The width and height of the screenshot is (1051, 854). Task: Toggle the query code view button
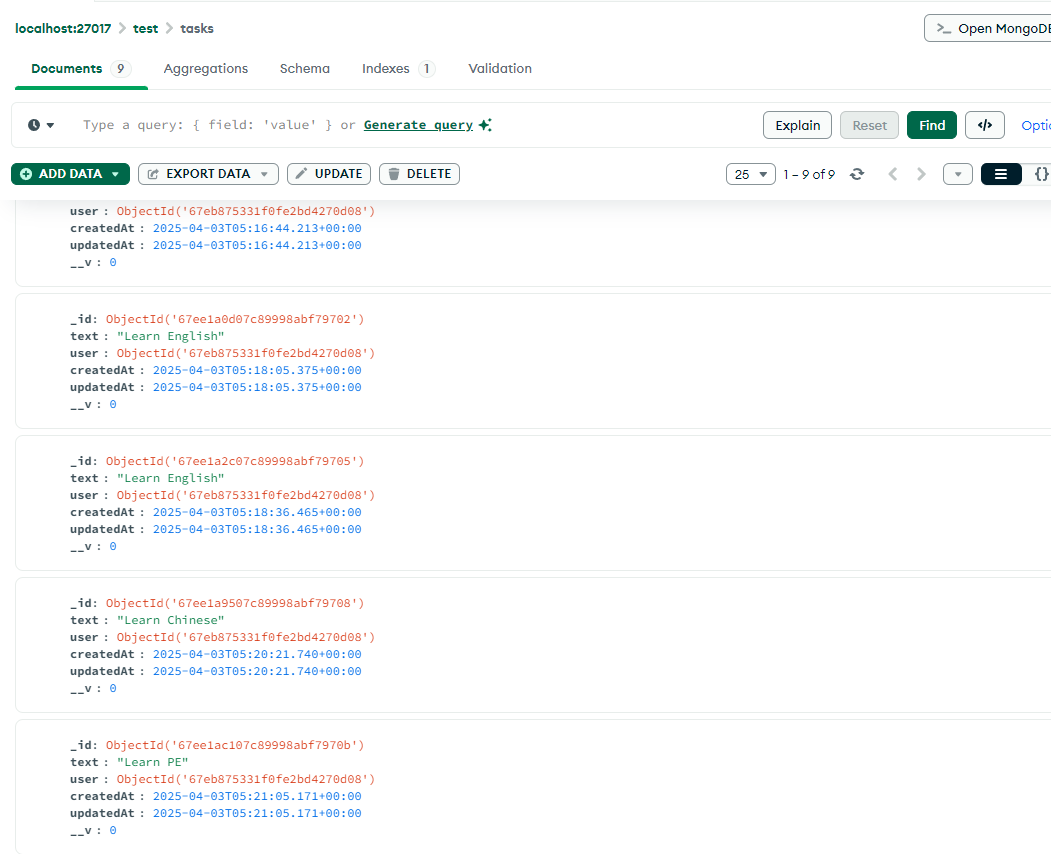point(985,125)
